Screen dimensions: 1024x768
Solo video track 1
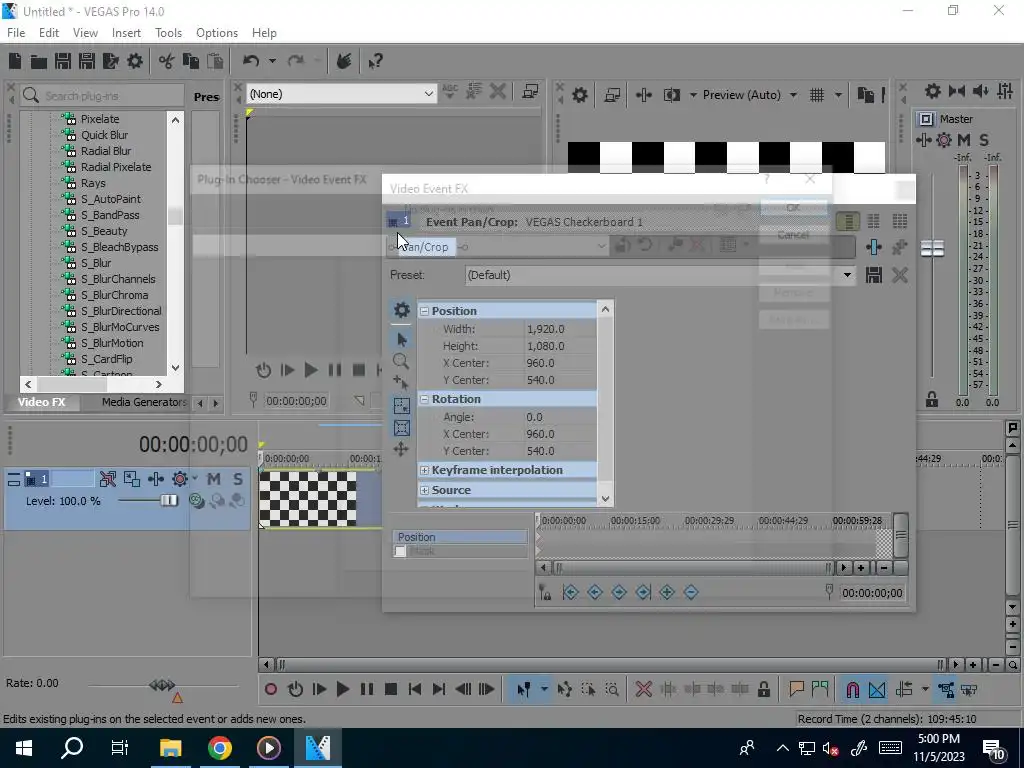(x=238, y=479)
